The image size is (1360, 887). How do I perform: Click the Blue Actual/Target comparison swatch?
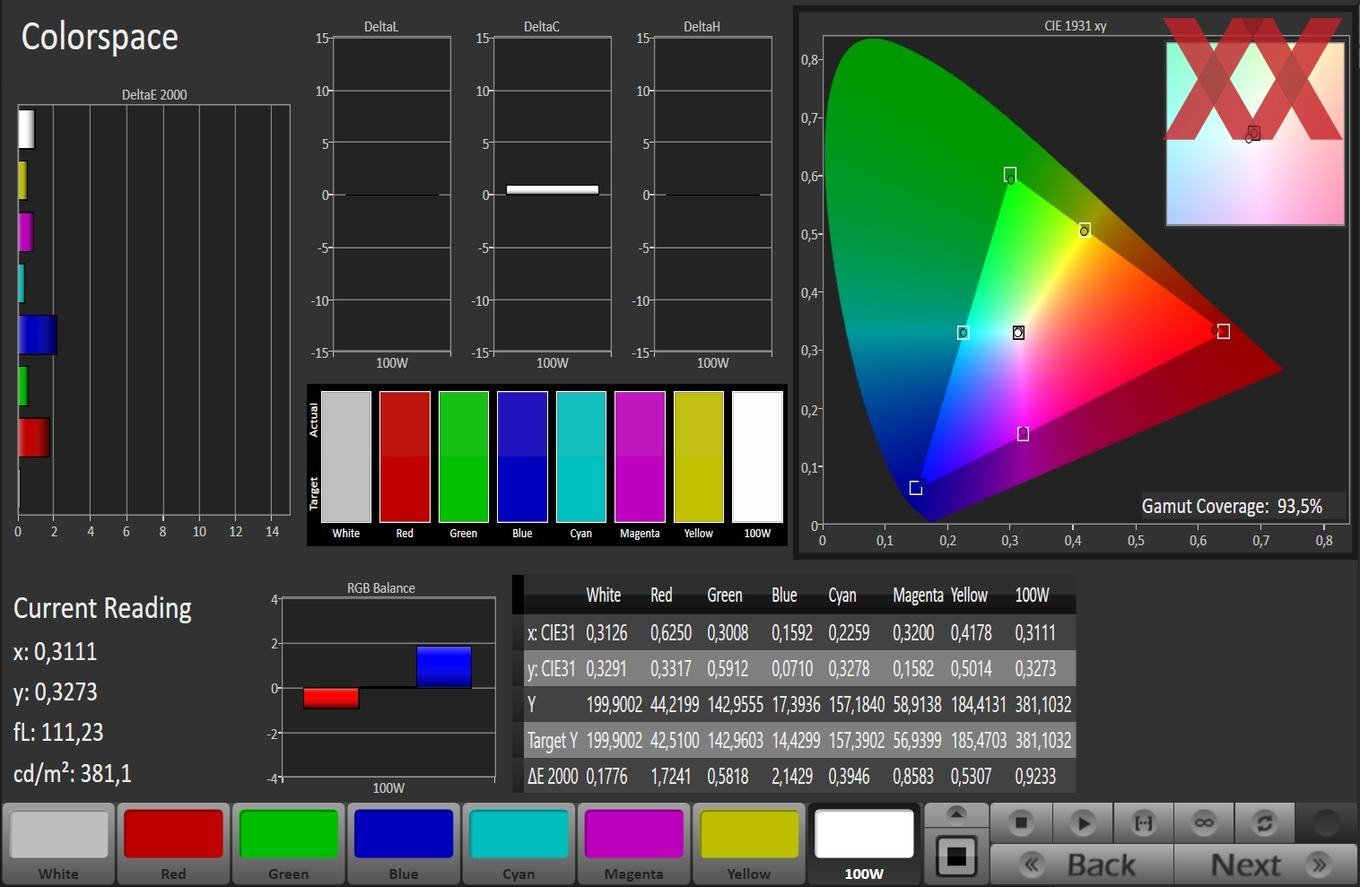[x=522, y=457]
